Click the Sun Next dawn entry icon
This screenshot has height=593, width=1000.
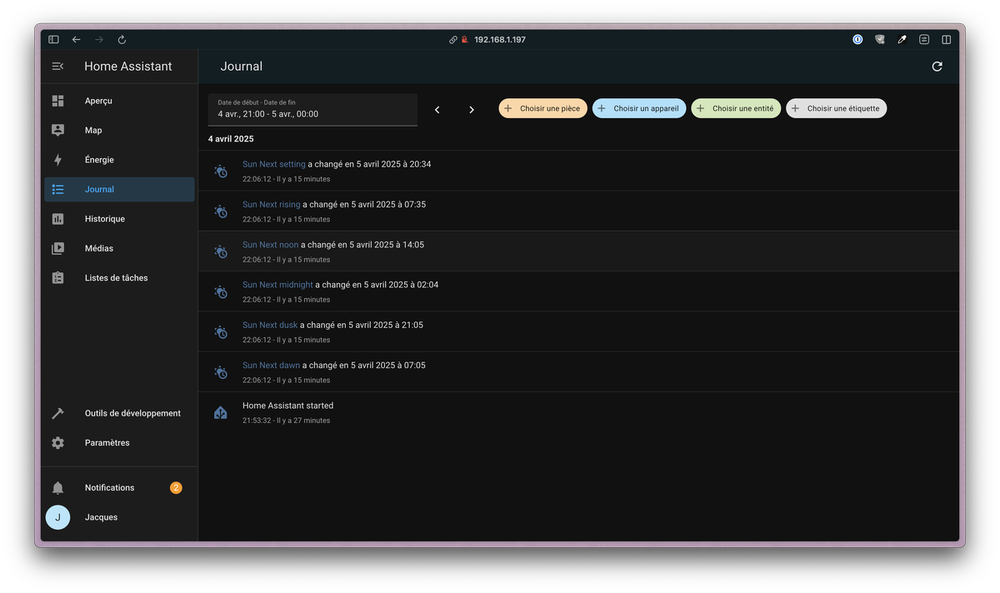coord(221,372)
